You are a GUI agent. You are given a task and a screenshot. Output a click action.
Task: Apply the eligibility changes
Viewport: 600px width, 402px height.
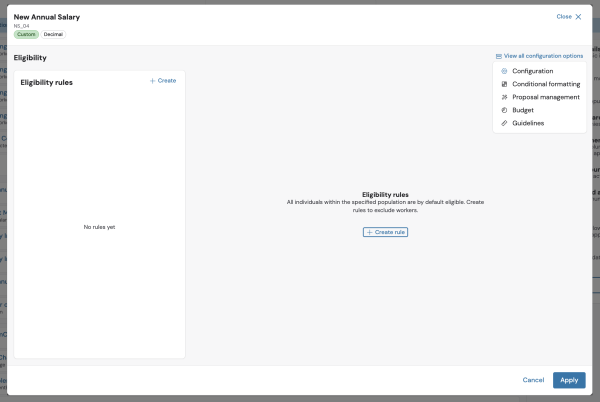[x=569, y=380]
